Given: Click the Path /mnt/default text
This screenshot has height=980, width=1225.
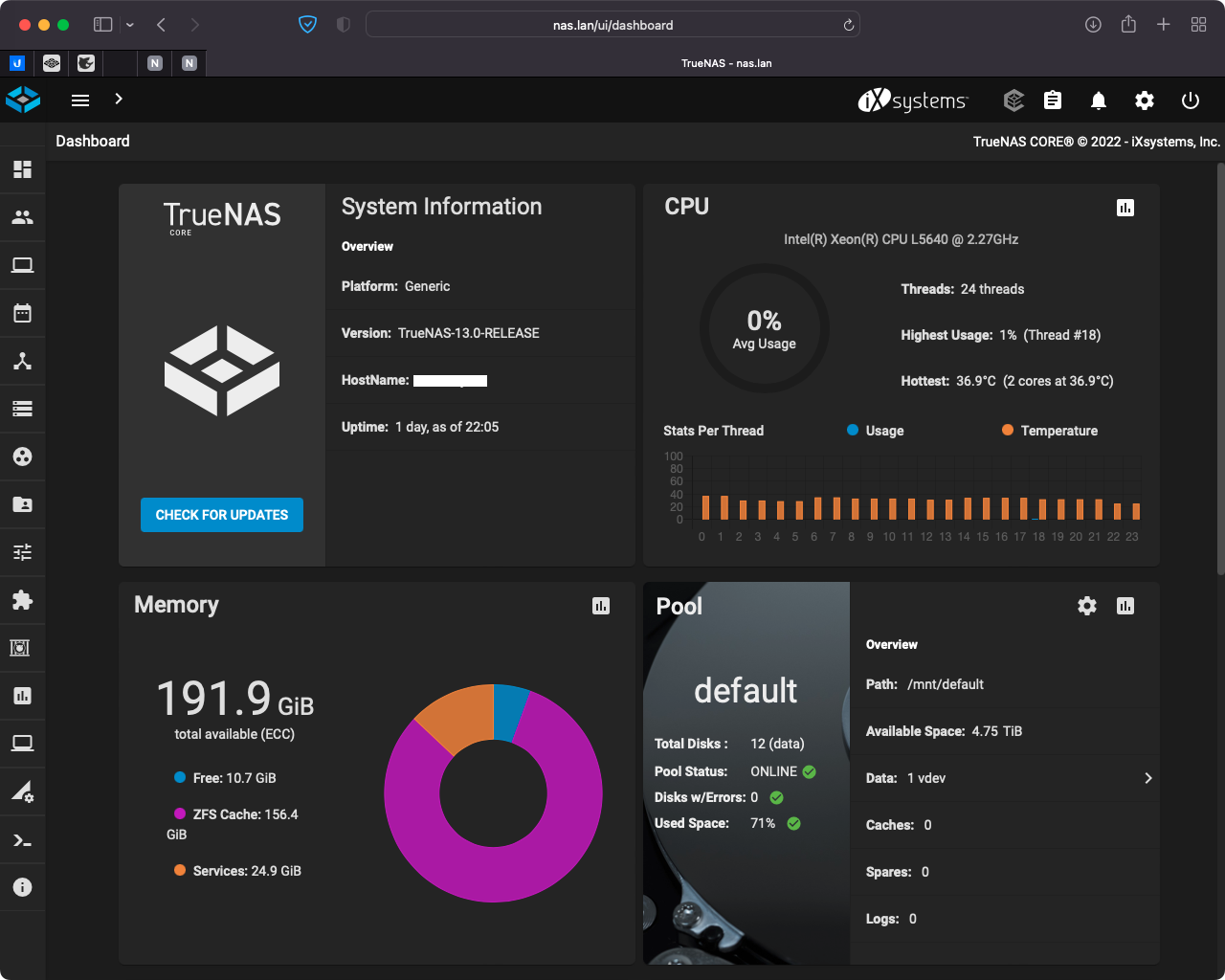Looking at the screenshot, I should [924, 684].
